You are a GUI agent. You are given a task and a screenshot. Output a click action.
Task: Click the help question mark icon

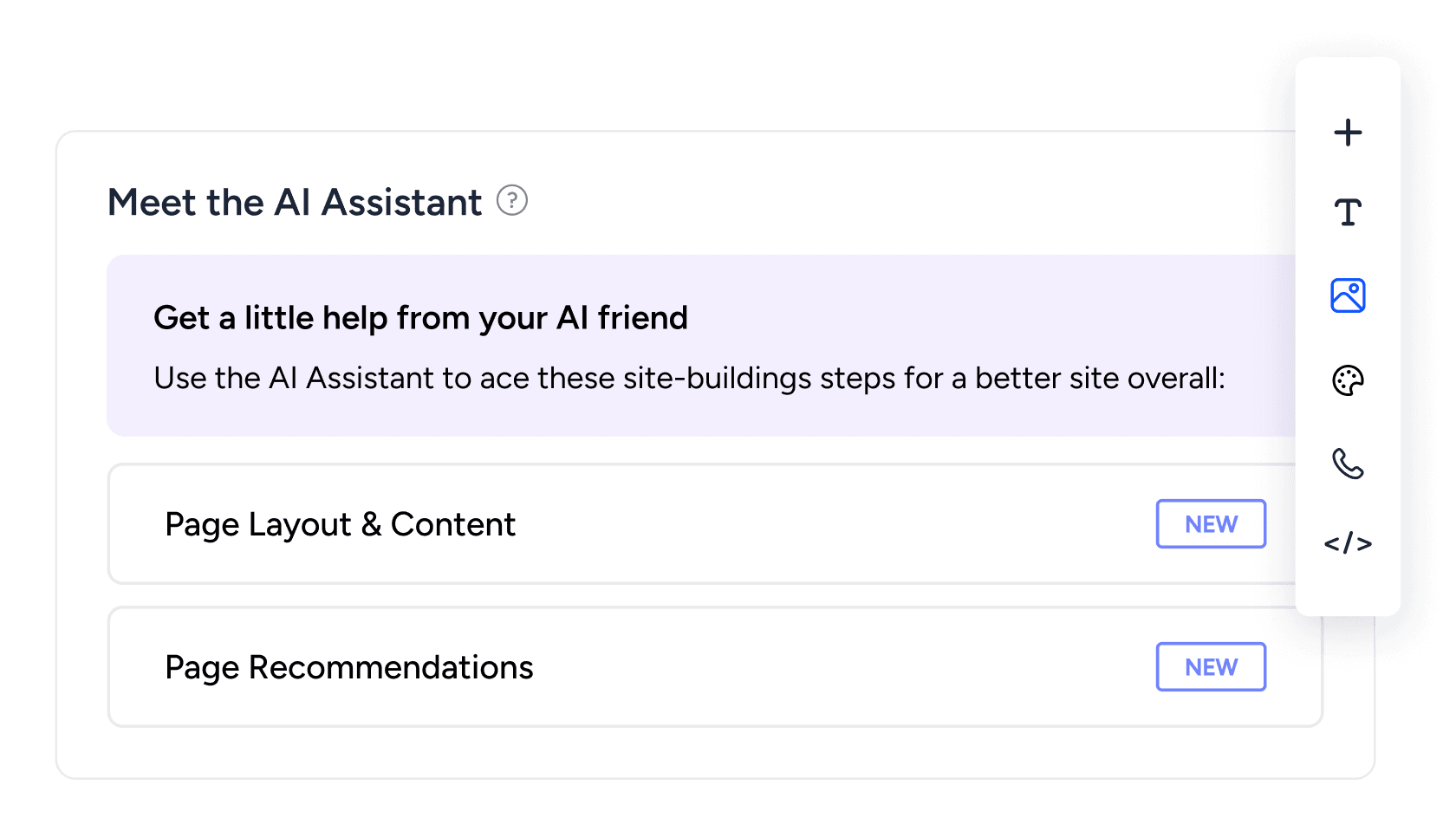[513, 201]
